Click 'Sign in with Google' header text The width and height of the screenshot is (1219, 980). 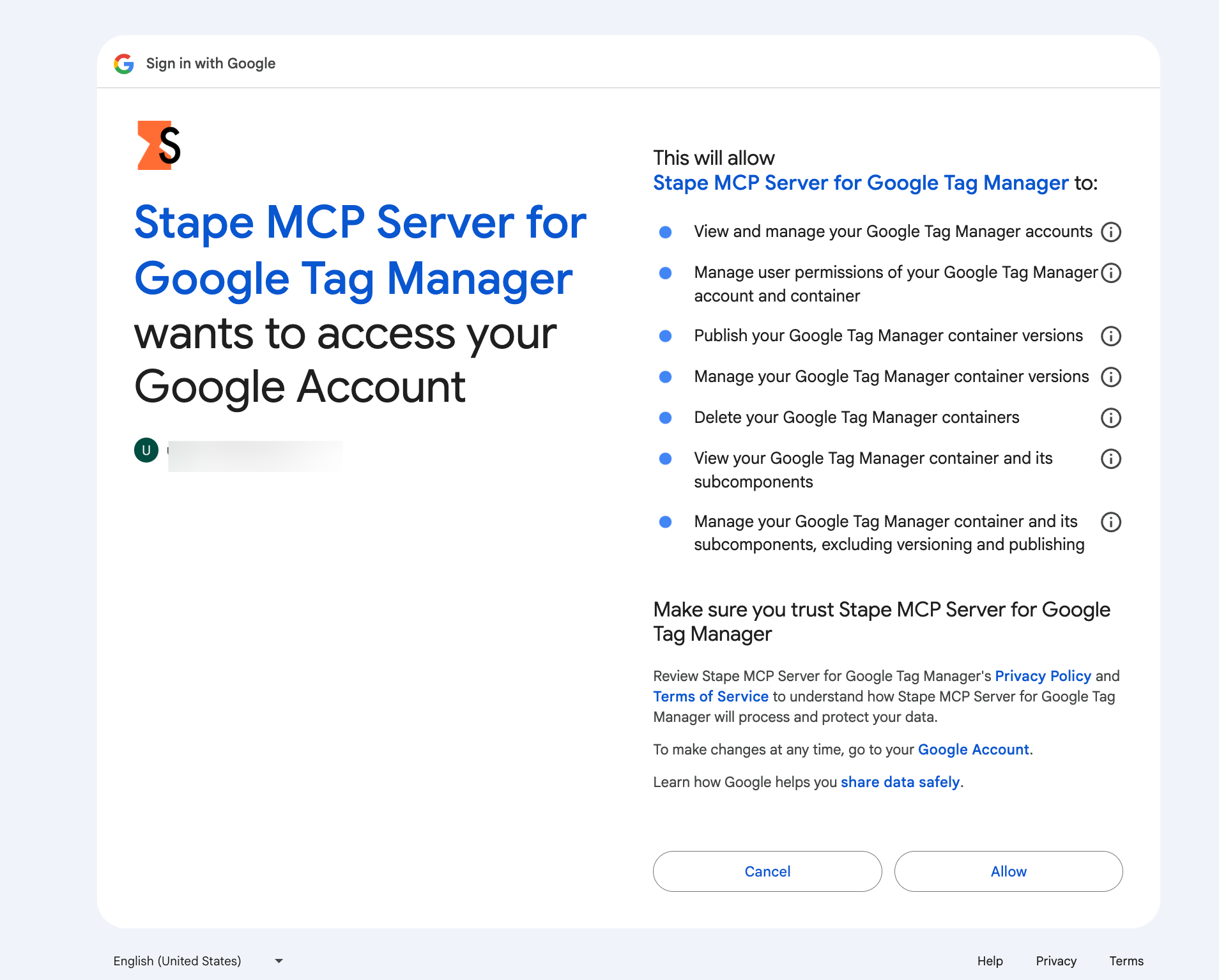tap(211, 63)
